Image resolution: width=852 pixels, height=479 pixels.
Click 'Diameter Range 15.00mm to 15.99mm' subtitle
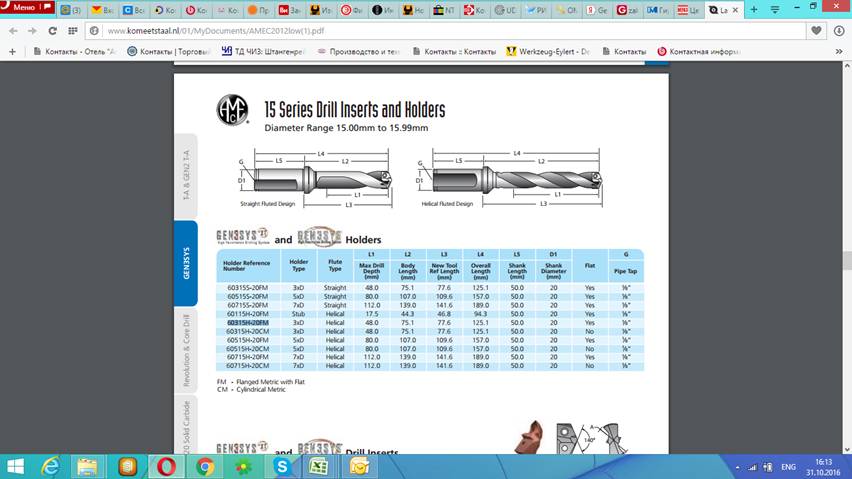coord(346,128)
